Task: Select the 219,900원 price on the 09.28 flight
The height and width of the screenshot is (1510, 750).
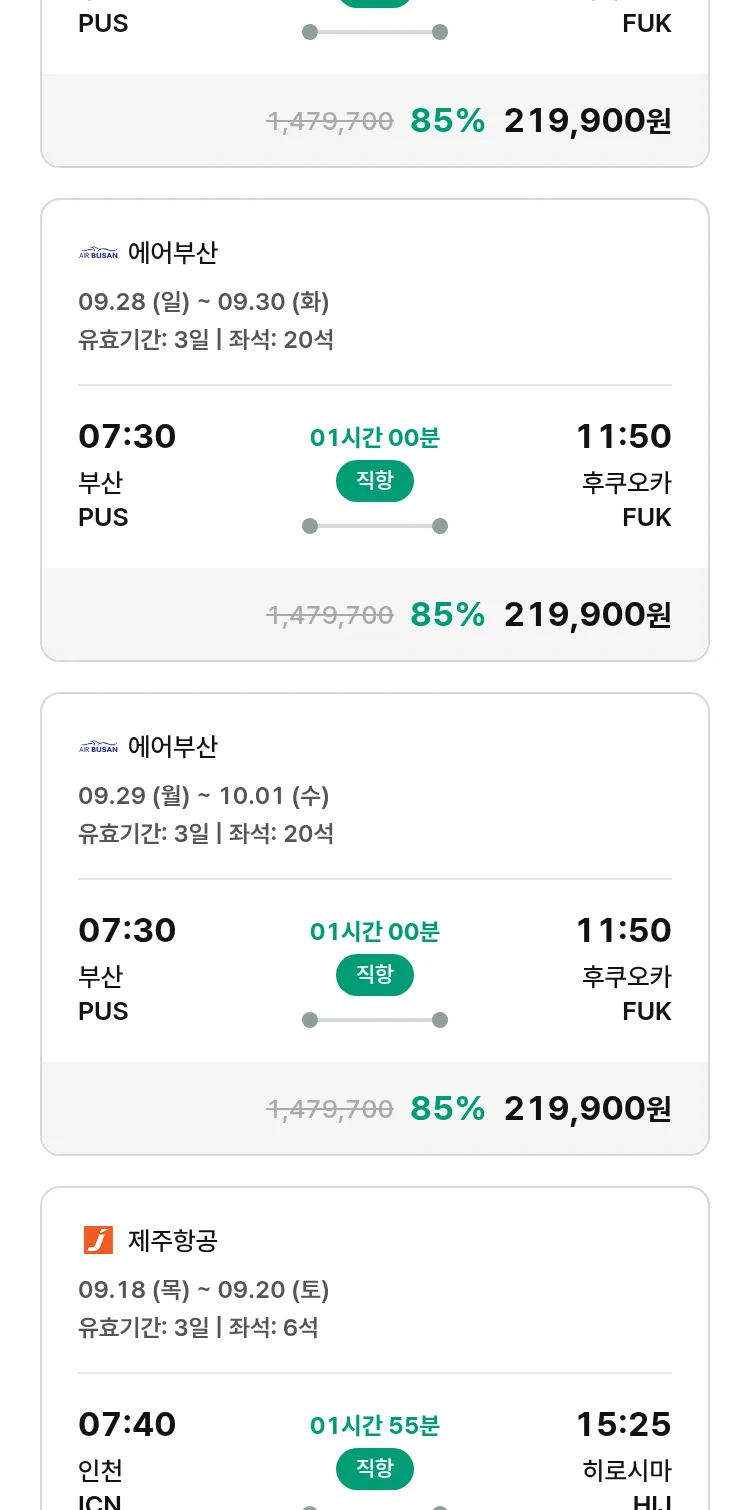Action: click(587, 615)
